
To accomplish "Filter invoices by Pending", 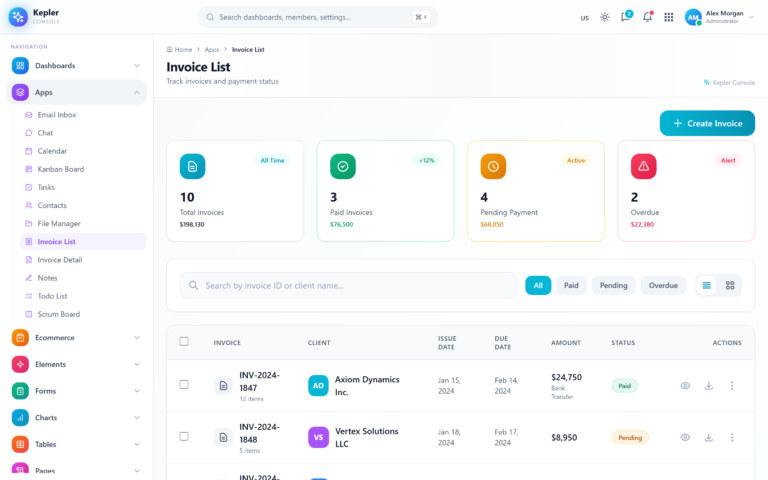I will pos(614,286).
